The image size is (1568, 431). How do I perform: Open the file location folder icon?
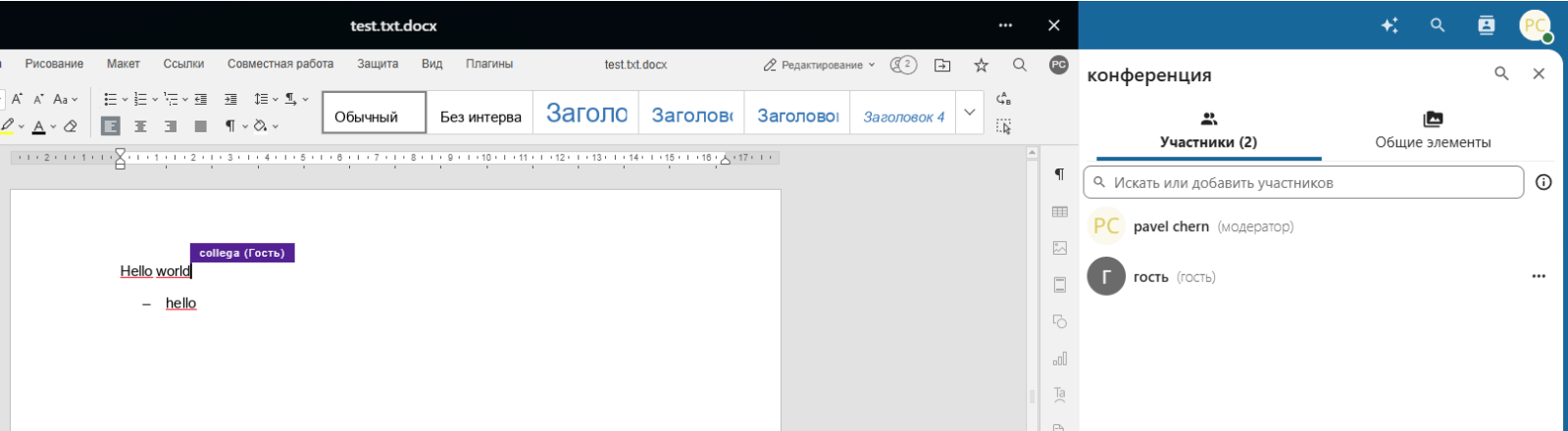tap(942, 65)
